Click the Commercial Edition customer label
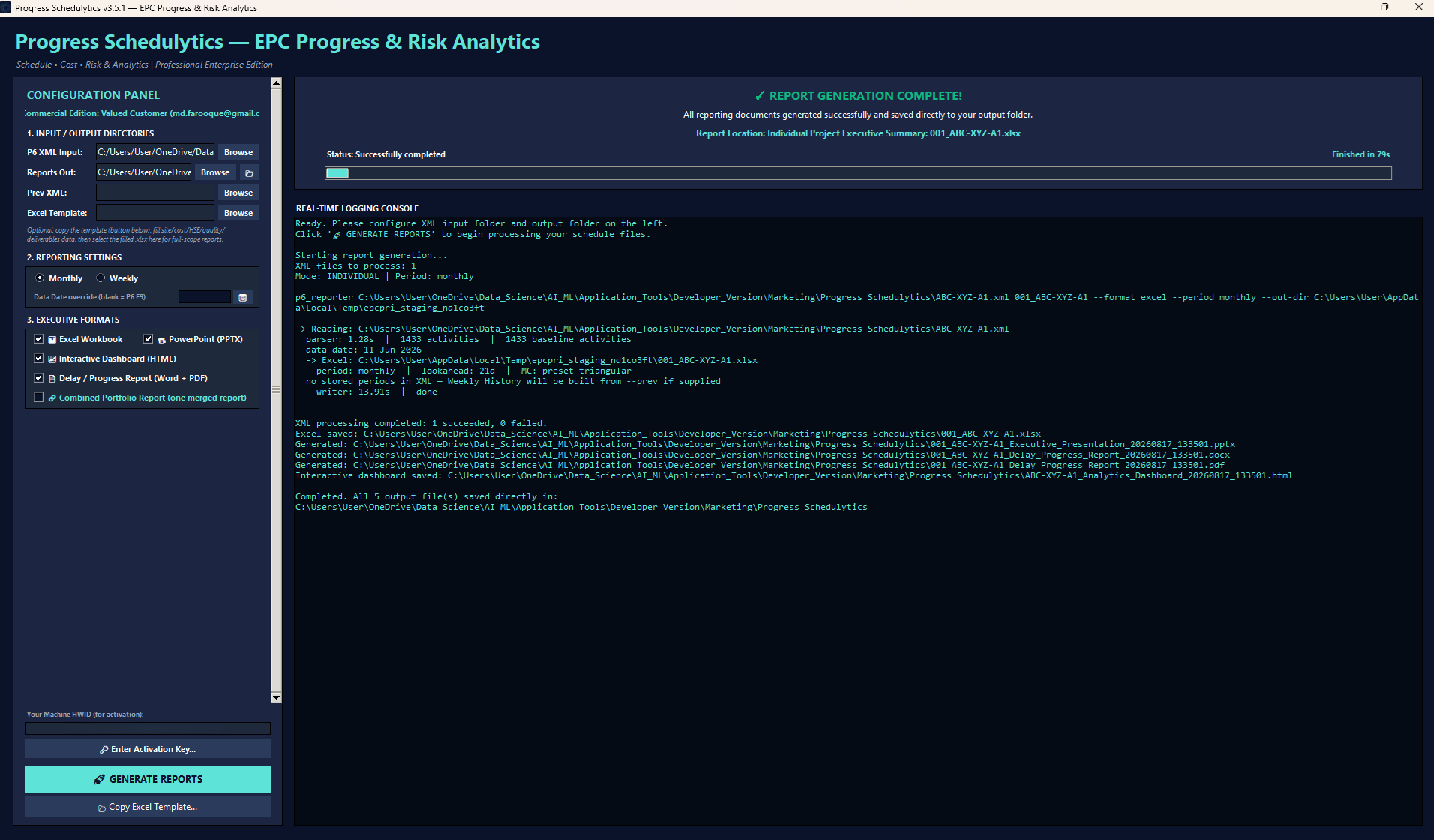 point(142,113)
